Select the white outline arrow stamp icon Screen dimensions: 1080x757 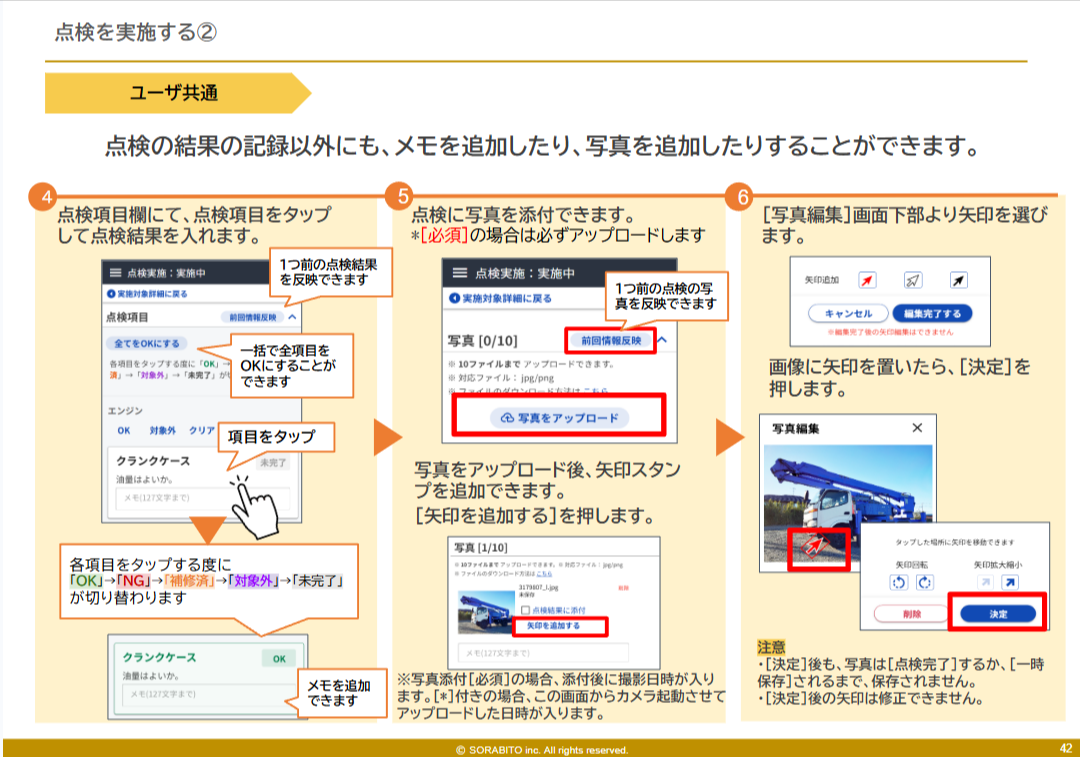[913, 281]
